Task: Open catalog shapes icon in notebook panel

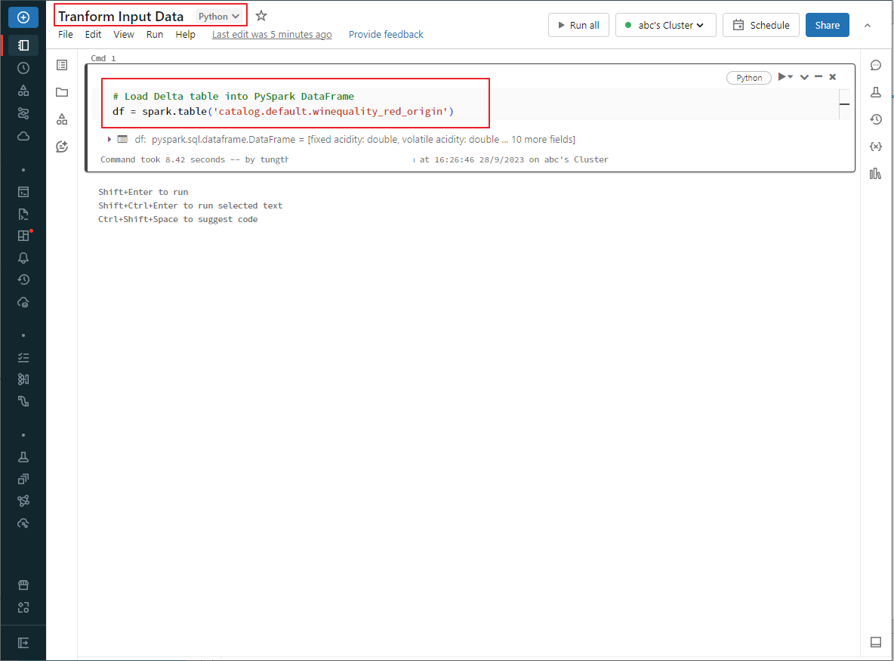Action: tap(62, 119)
